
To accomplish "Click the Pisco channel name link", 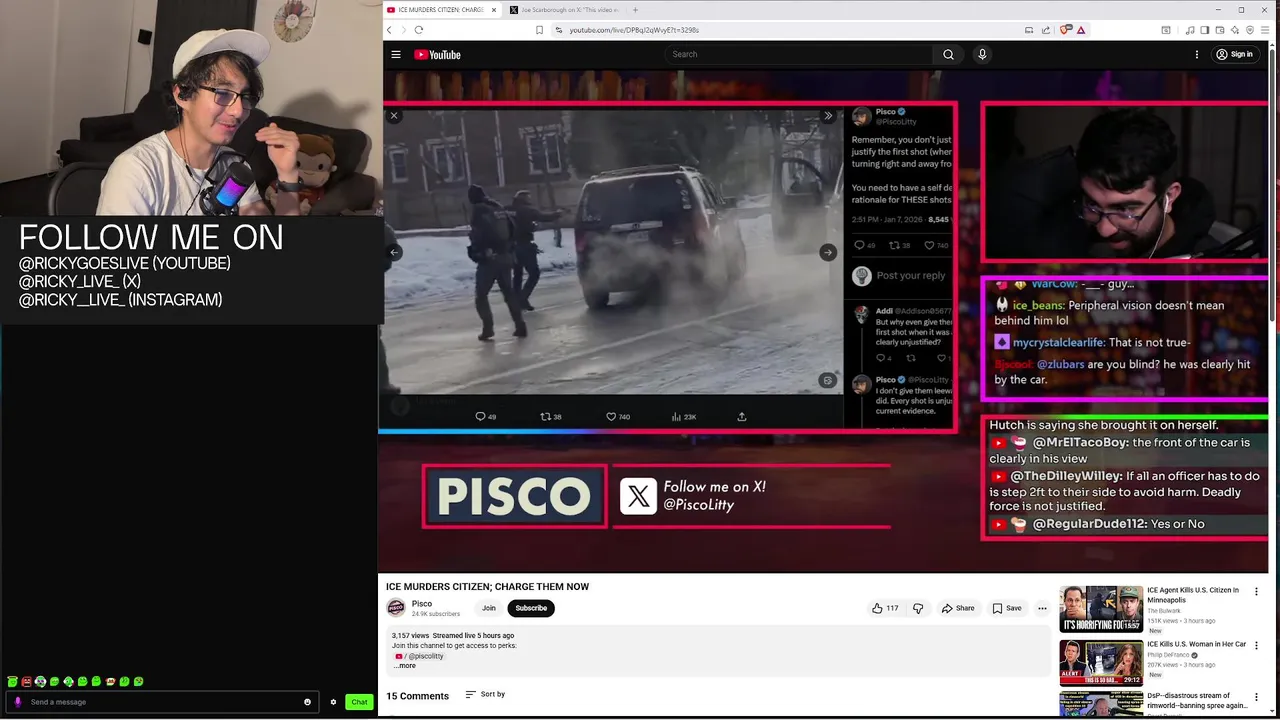I will pos(422,604).
